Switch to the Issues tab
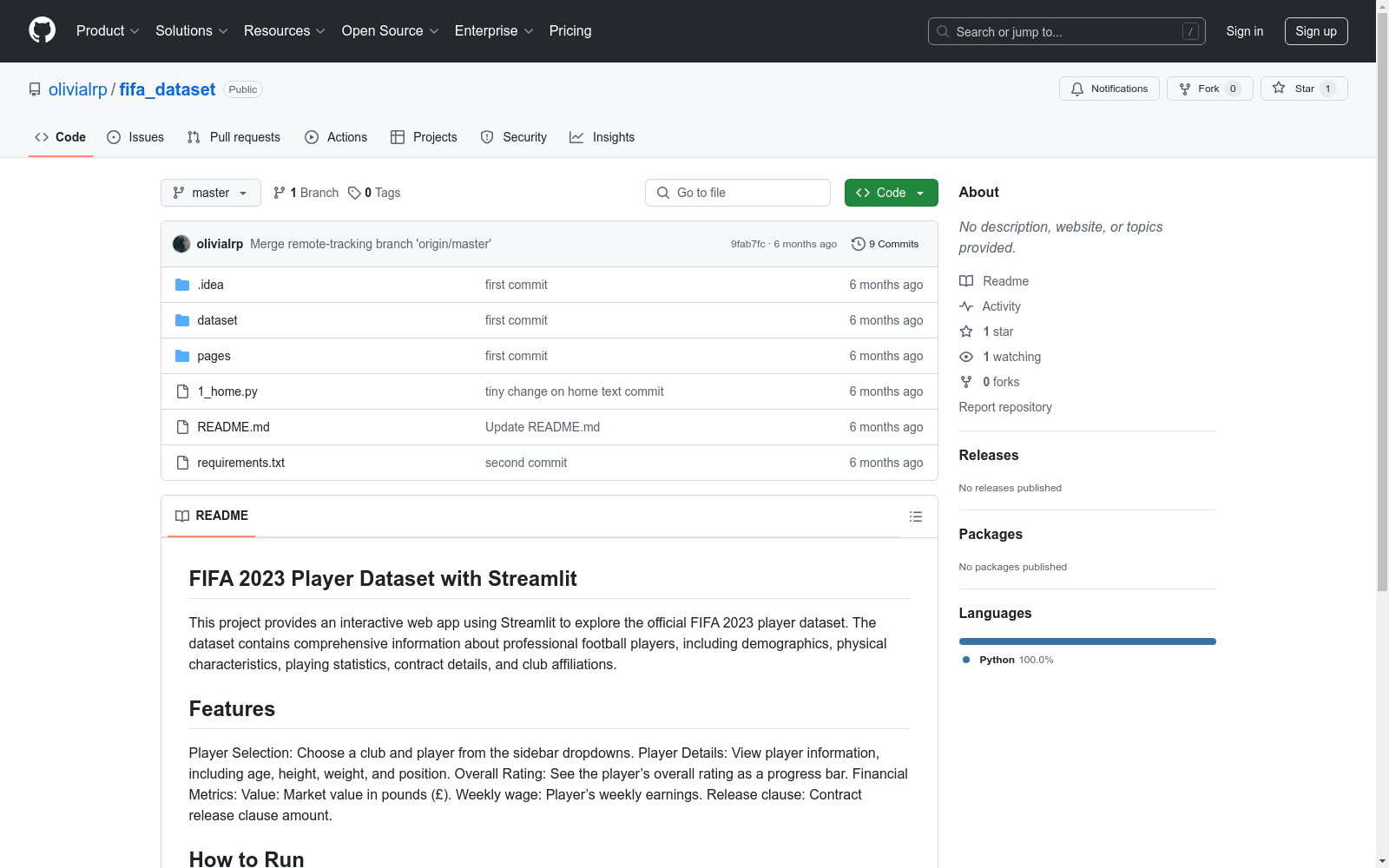Viewport: 1389px width, 868px height. (x=135, y=137)
